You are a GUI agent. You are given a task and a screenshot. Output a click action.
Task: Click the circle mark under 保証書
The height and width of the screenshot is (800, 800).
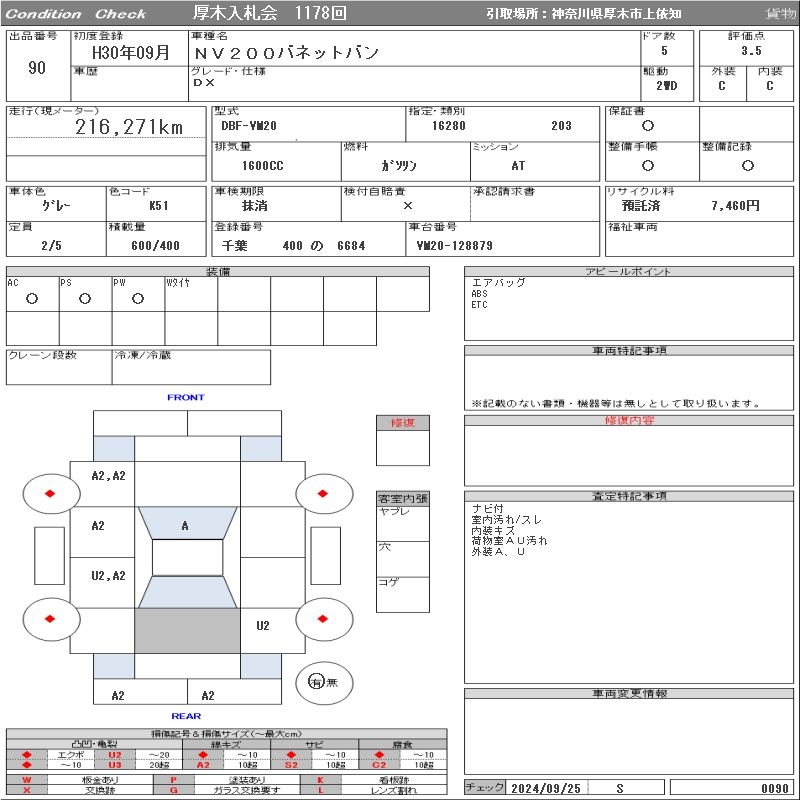click(648, 126)
